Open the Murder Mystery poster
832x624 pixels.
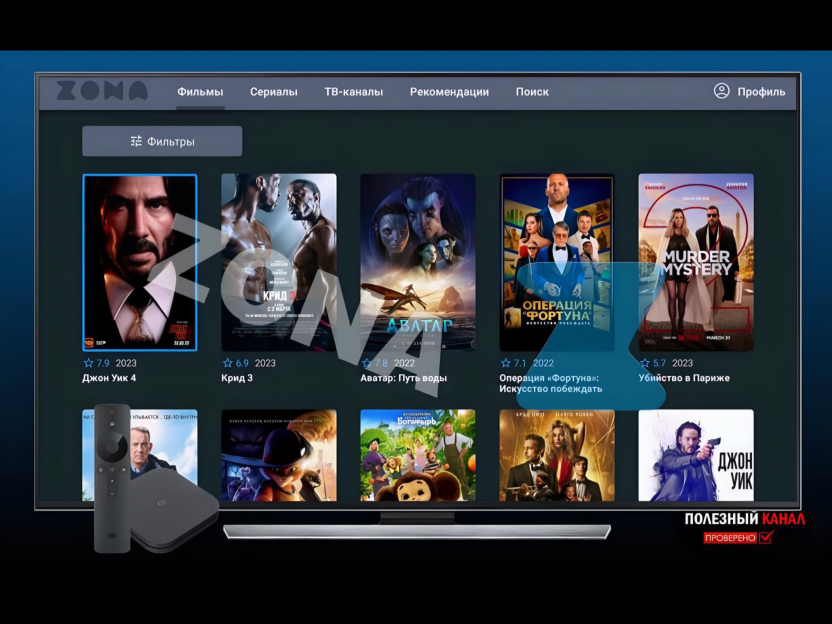(696, 263)
